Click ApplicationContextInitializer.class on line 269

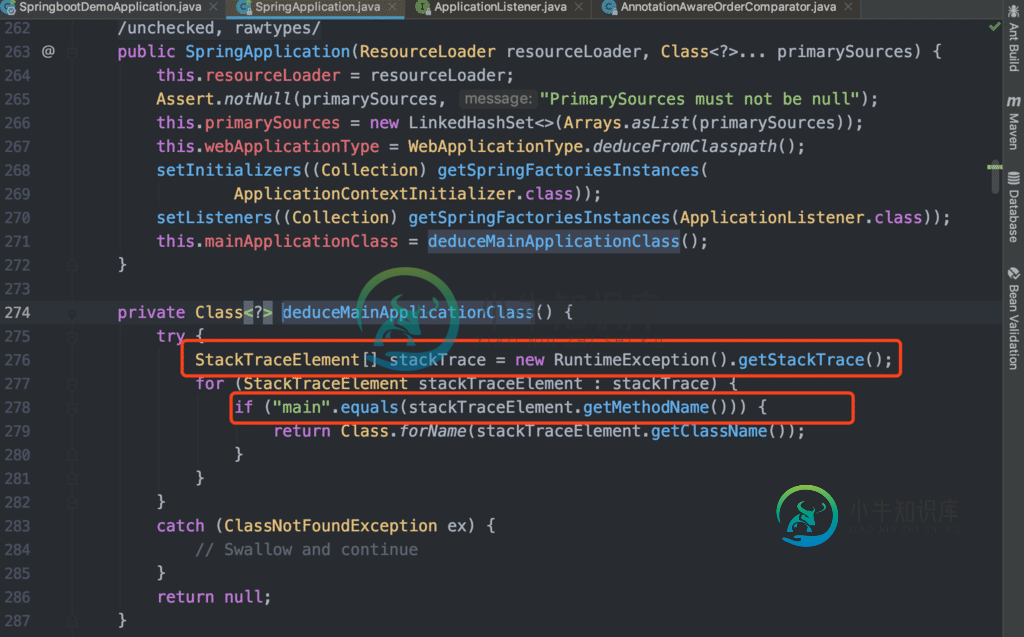click(403, 194)
